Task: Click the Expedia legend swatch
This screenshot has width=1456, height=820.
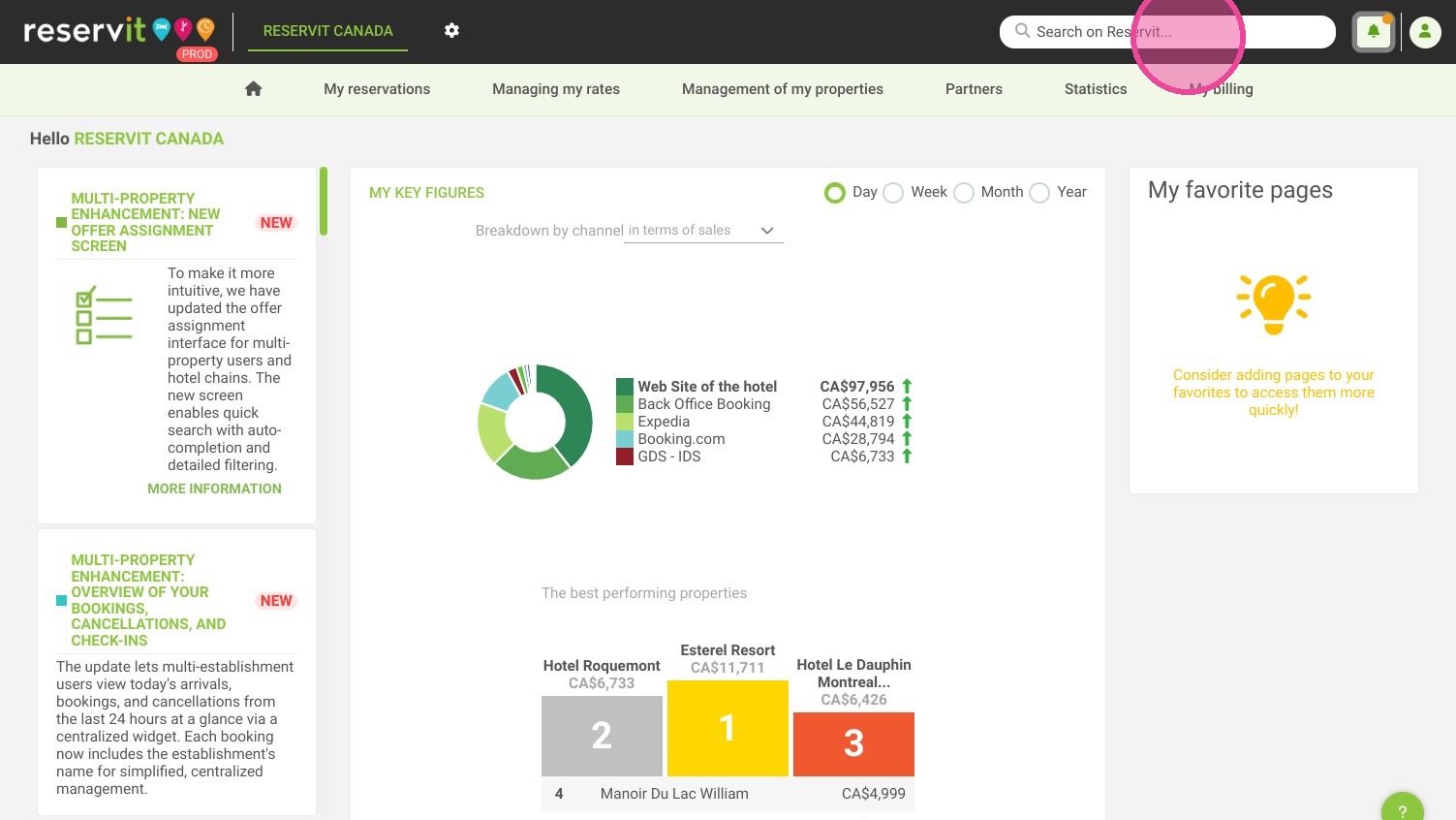Action: click(625, 421)
